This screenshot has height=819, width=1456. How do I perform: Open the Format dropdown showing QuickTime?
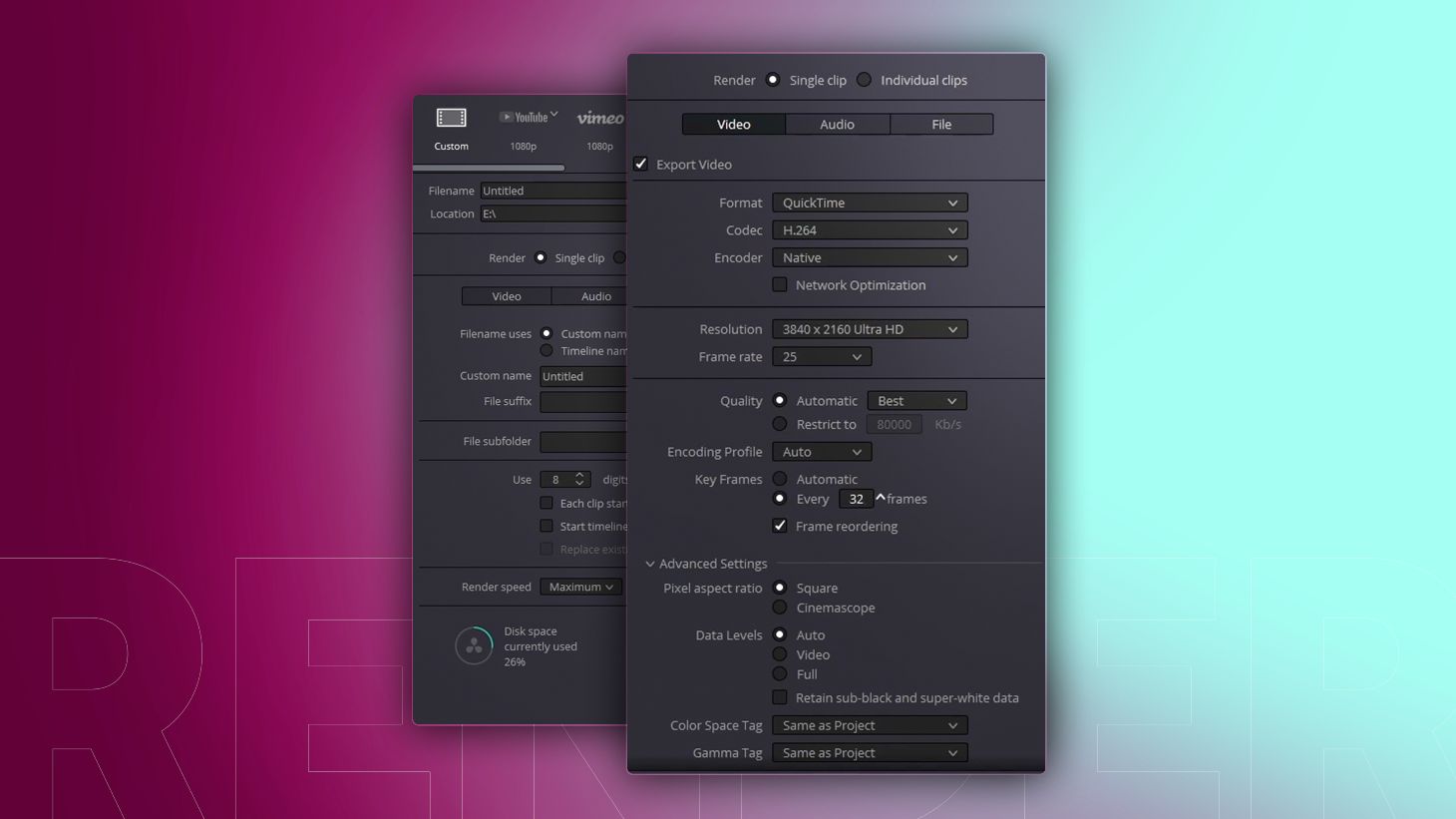870,203
